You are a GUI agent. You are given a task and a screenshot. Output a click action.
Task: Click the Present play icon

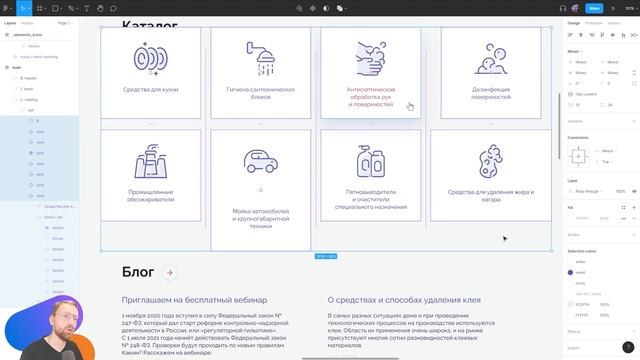pos(613,8)
